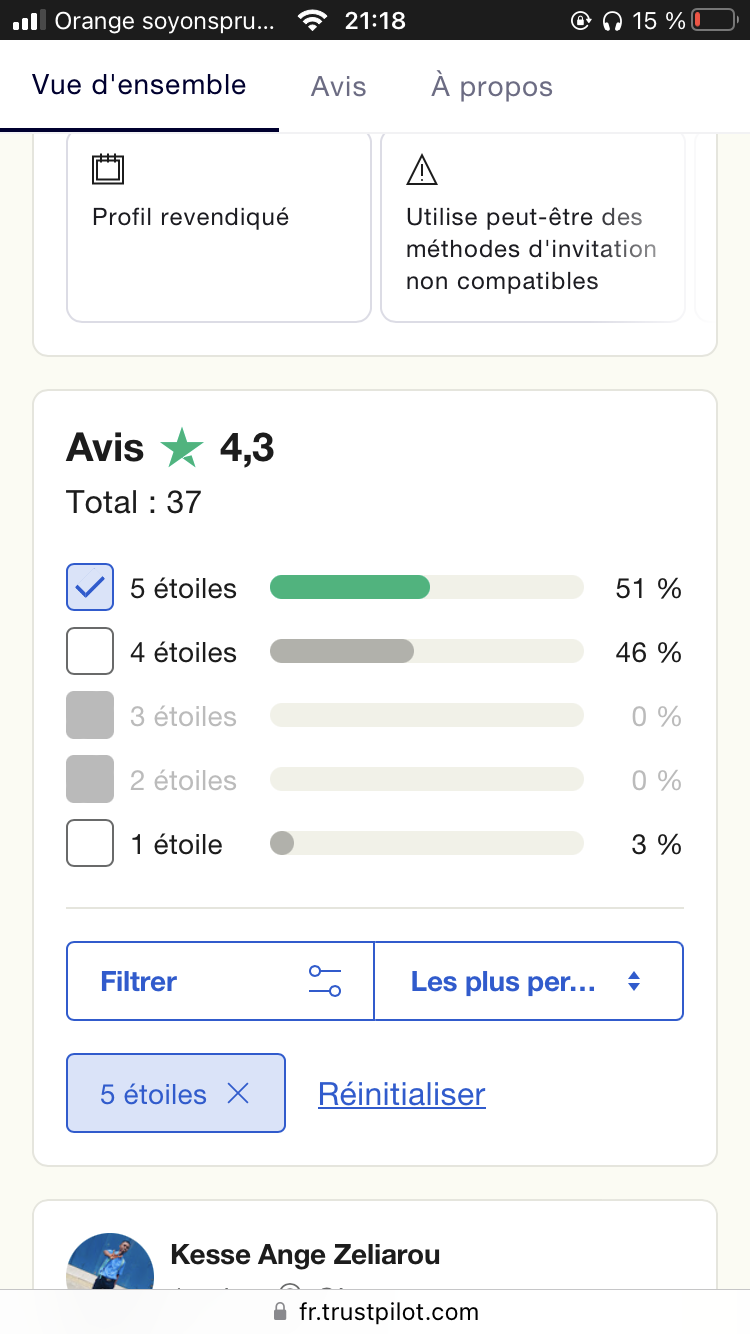Open the À propos tab
The height and width of the screenshot is (1334, 750).
(492, 87)
